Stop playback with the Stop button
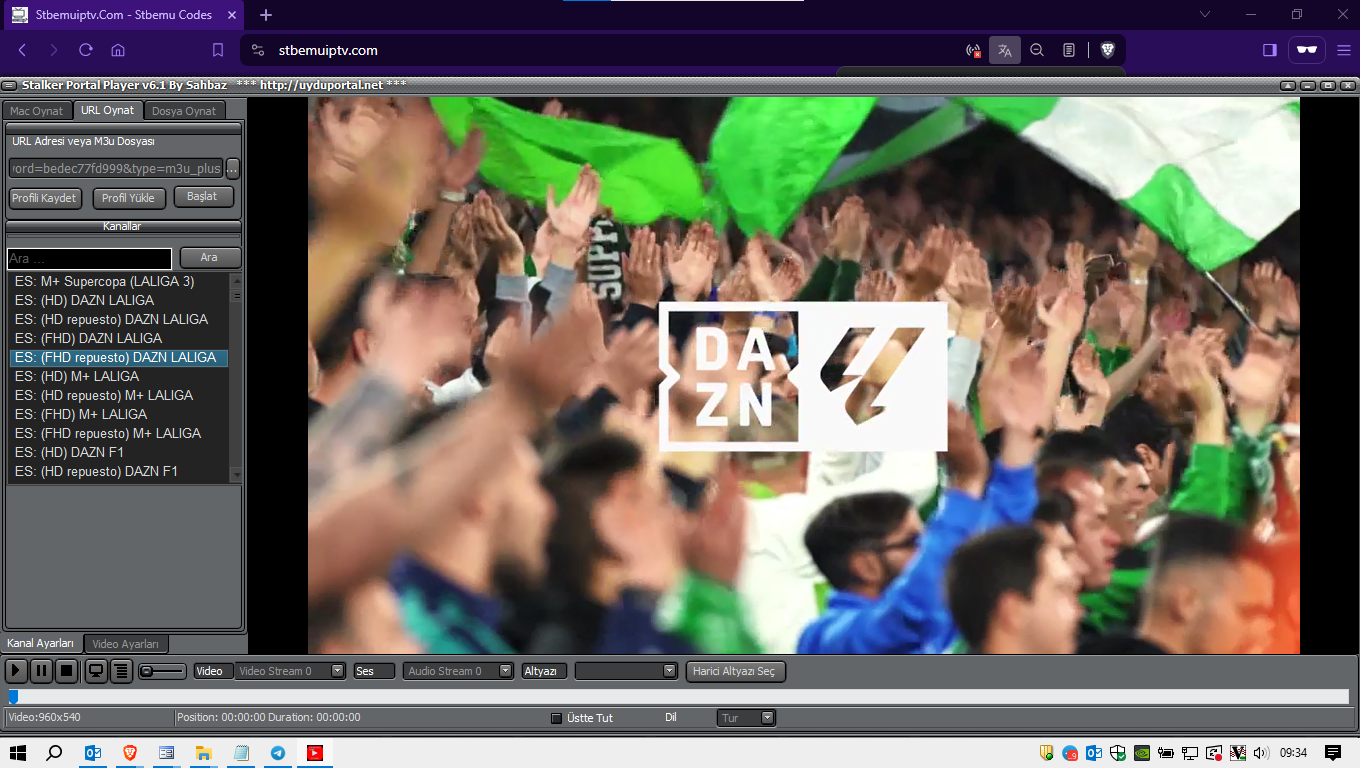 coord(66,671)
